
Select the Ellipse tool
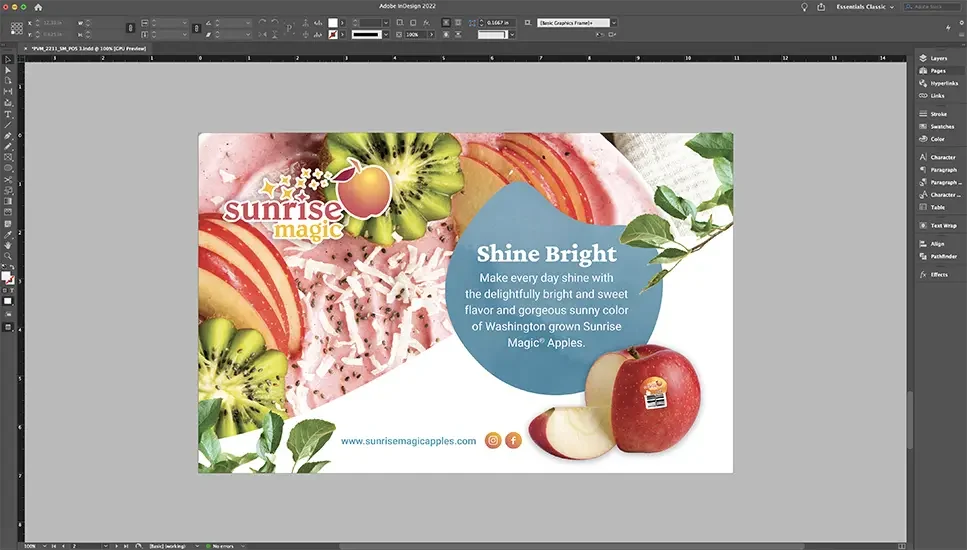[8, 168]
